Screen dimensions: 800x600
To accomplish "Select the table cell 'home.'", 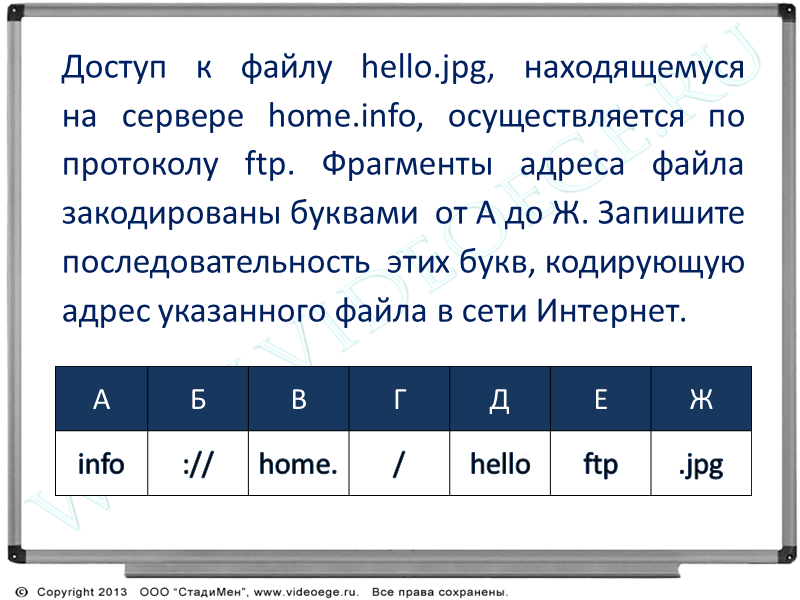I will (x=298, y=463).
